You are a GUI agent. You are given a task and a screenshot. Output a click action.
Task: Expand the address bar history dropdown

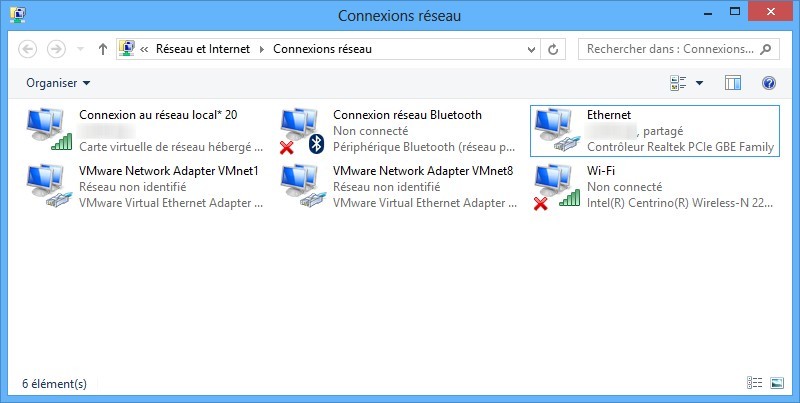(531, 49)
